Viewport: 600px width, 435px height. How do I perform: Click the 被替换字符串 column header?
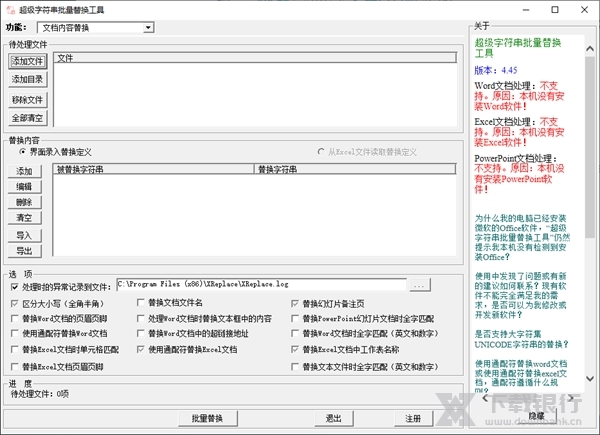[154, 169]
